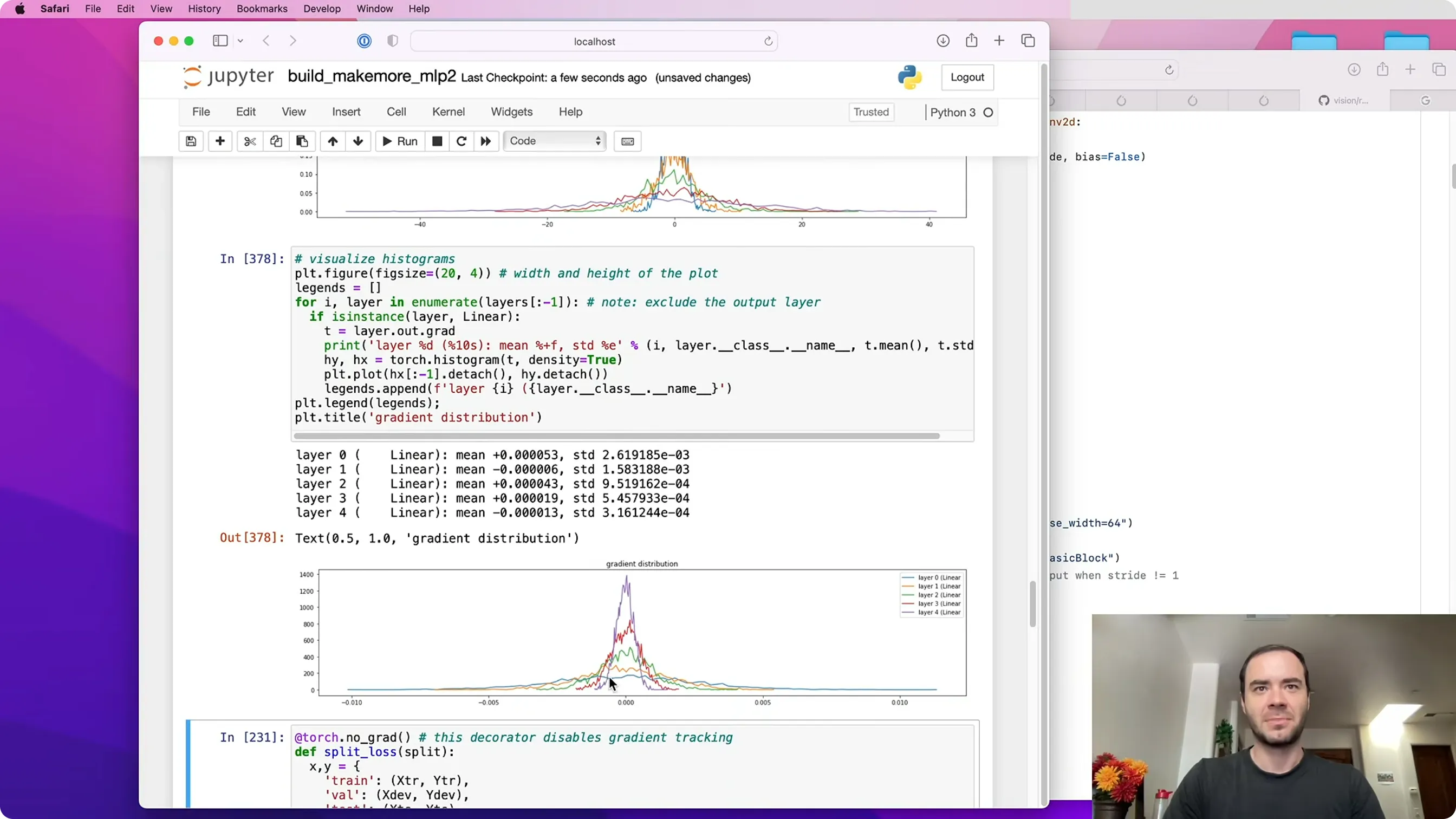Viewport: 1456px width, 819px height.
Task: Move selected cell down arrow
Action: coord(358,141)
